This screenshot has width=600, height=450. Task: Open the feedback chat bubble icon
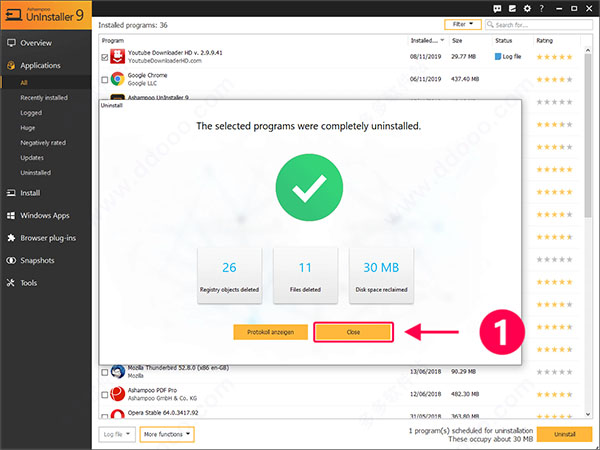[497, 8]
